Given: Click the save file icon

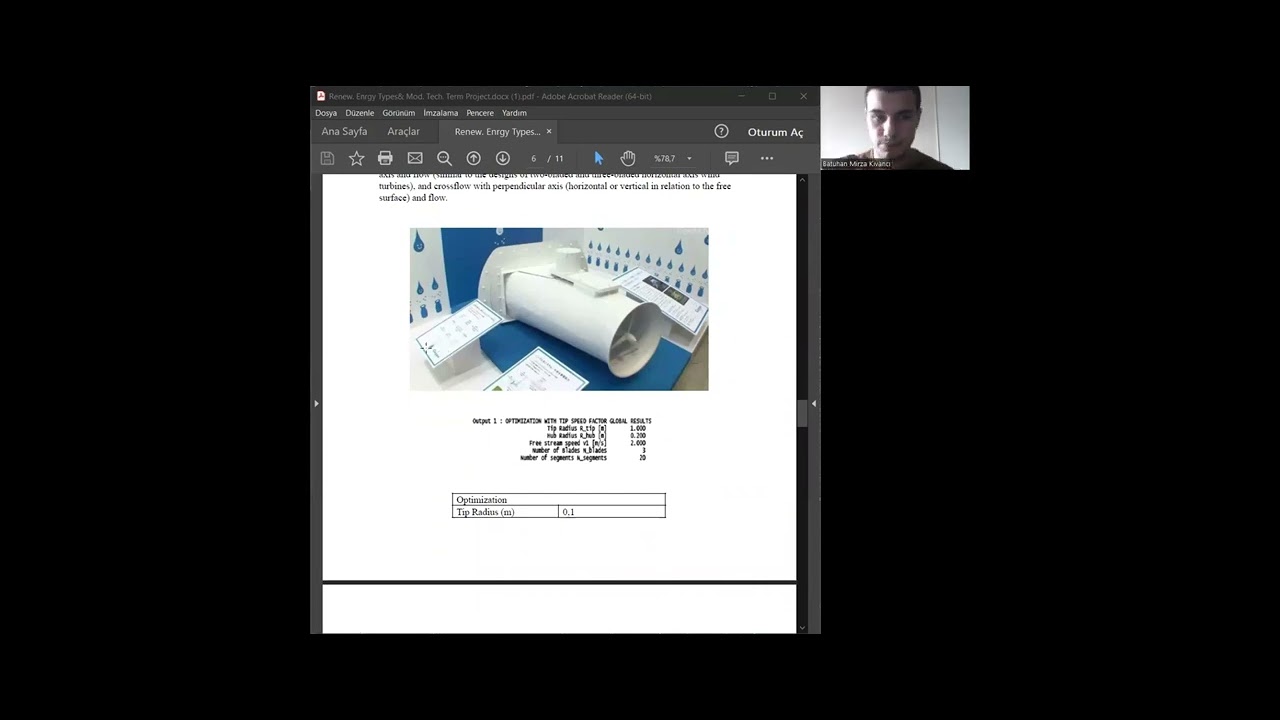Looking at the screenshot, I should click(327, 158).
